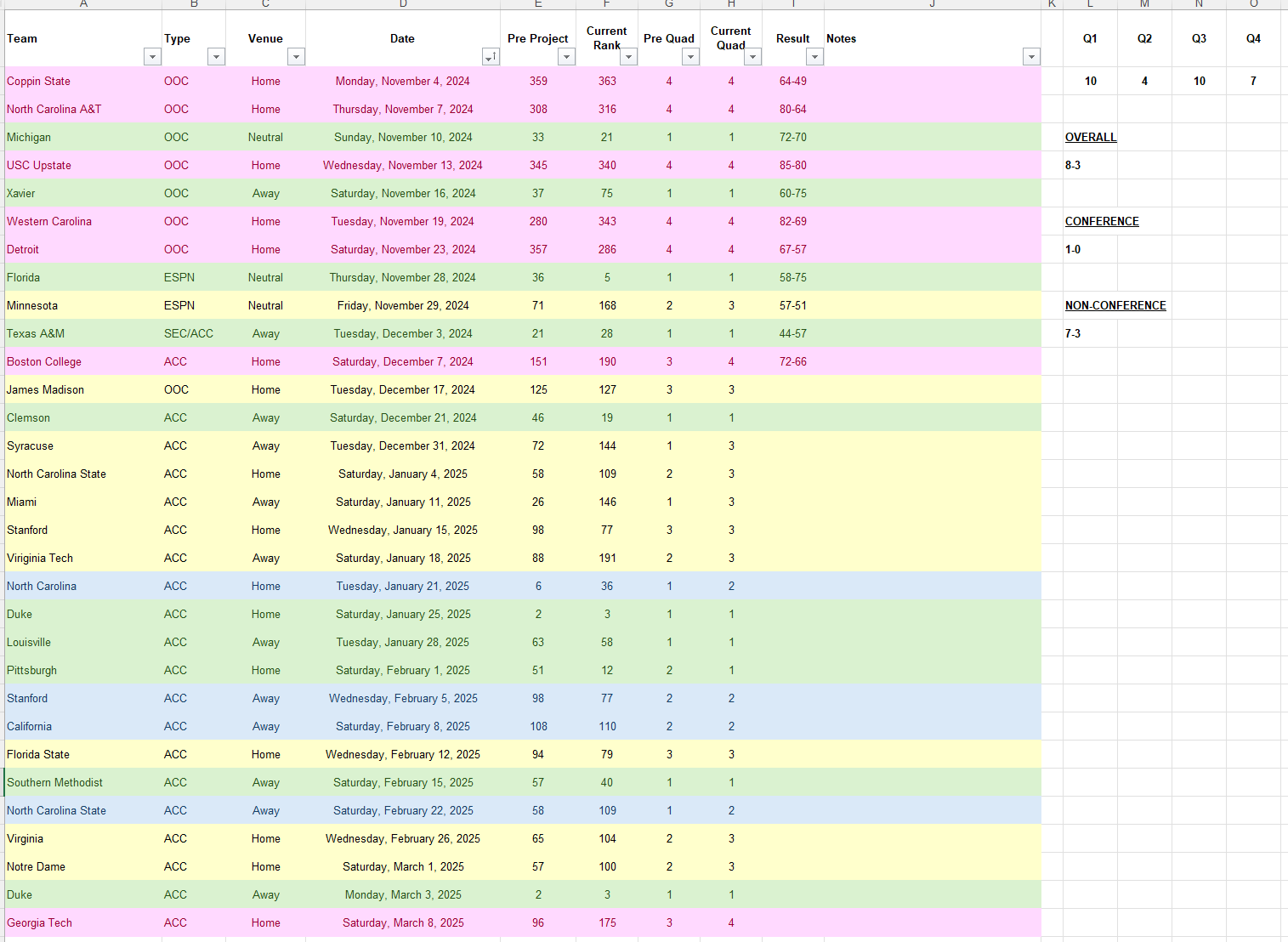Select the CONFERENCE underlined heading cell

coord(1102,221)
